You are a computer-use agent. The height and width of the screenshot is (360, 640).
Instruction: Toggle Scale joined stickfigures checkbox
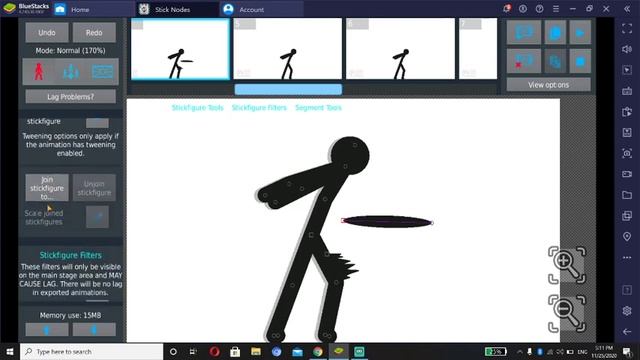(x=97, y=217)
